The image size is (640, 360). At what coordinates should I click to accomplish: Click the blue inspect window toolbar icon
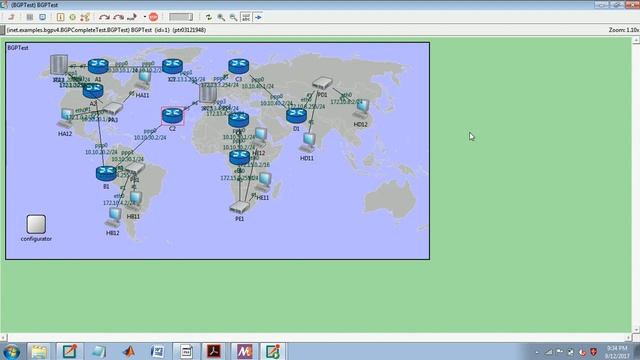tap(42, 17)
